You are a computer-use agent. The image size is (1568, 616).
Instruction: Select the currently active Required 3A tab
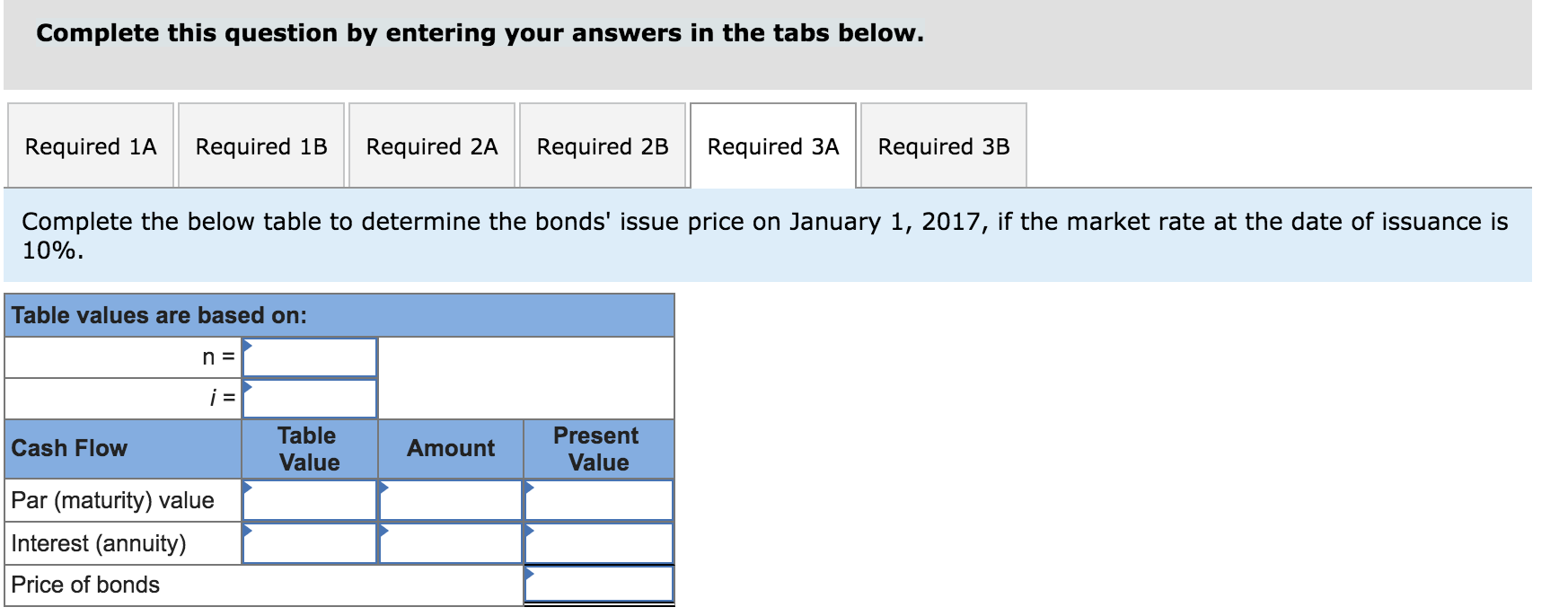[773, 145]
